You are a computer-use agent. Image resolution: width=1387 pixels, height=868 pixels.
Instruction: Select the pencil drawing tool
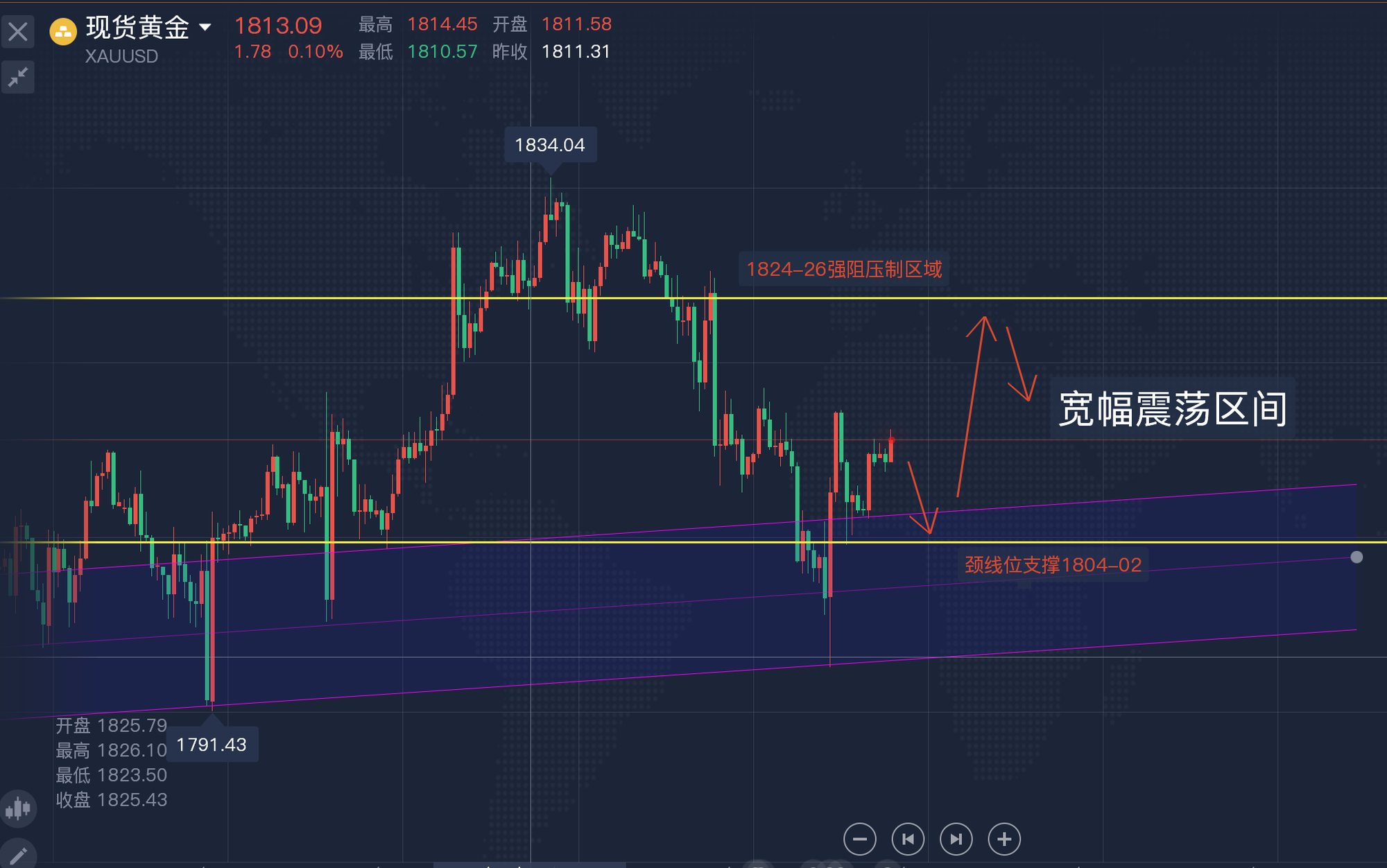[x=18, y=856]
